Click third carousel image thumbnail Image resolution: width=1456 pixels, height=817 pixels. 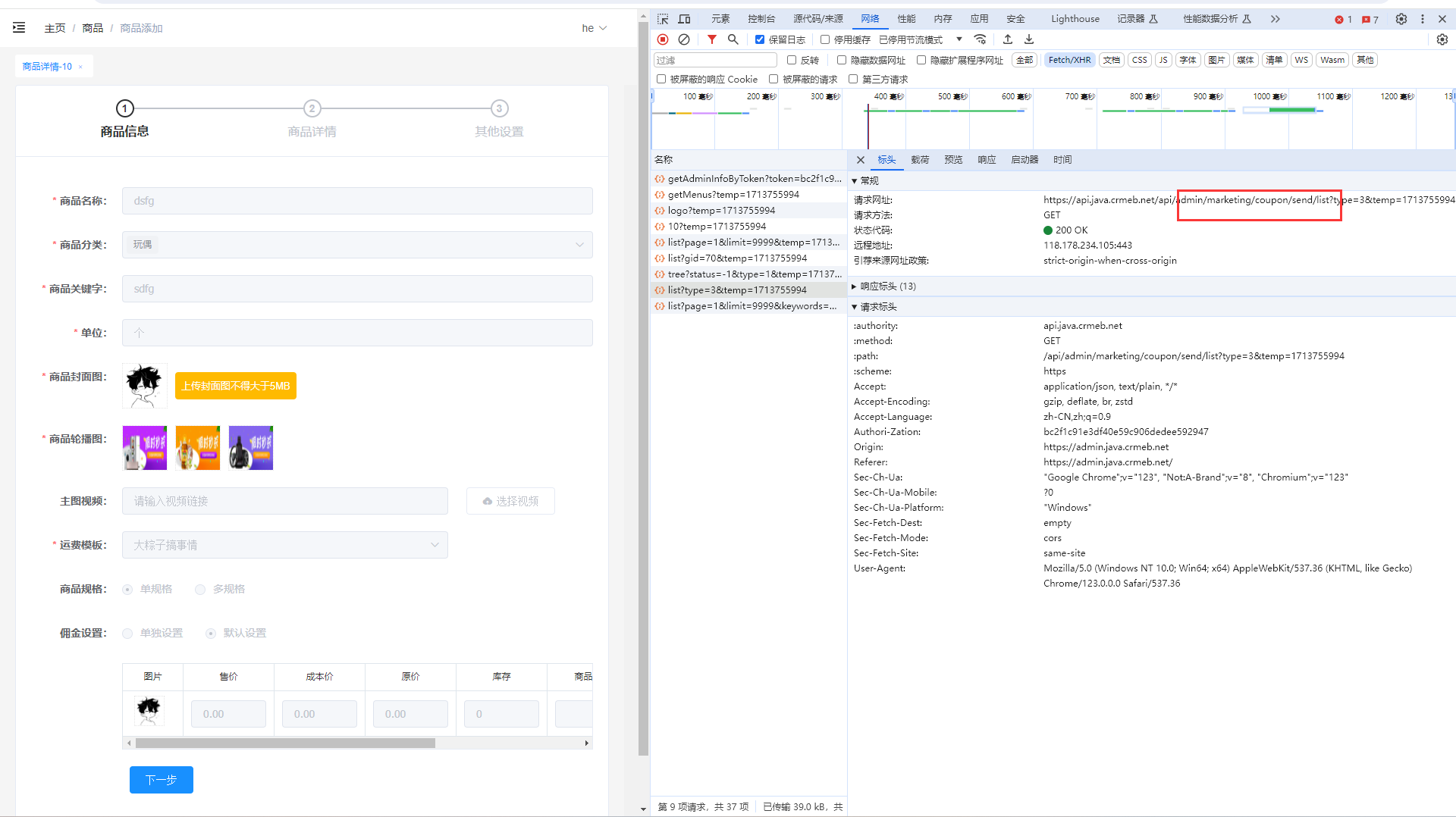click(251, 448)
